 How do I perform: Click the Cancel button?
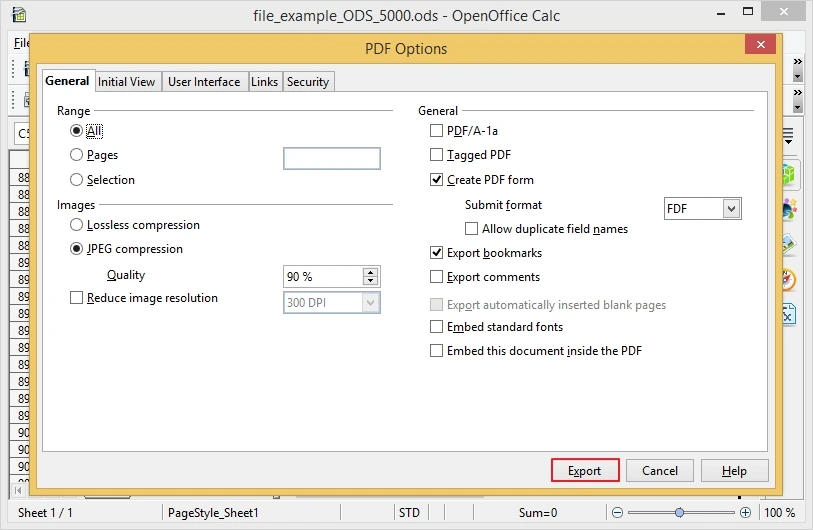pyautogui.click(x=660, y=470)
